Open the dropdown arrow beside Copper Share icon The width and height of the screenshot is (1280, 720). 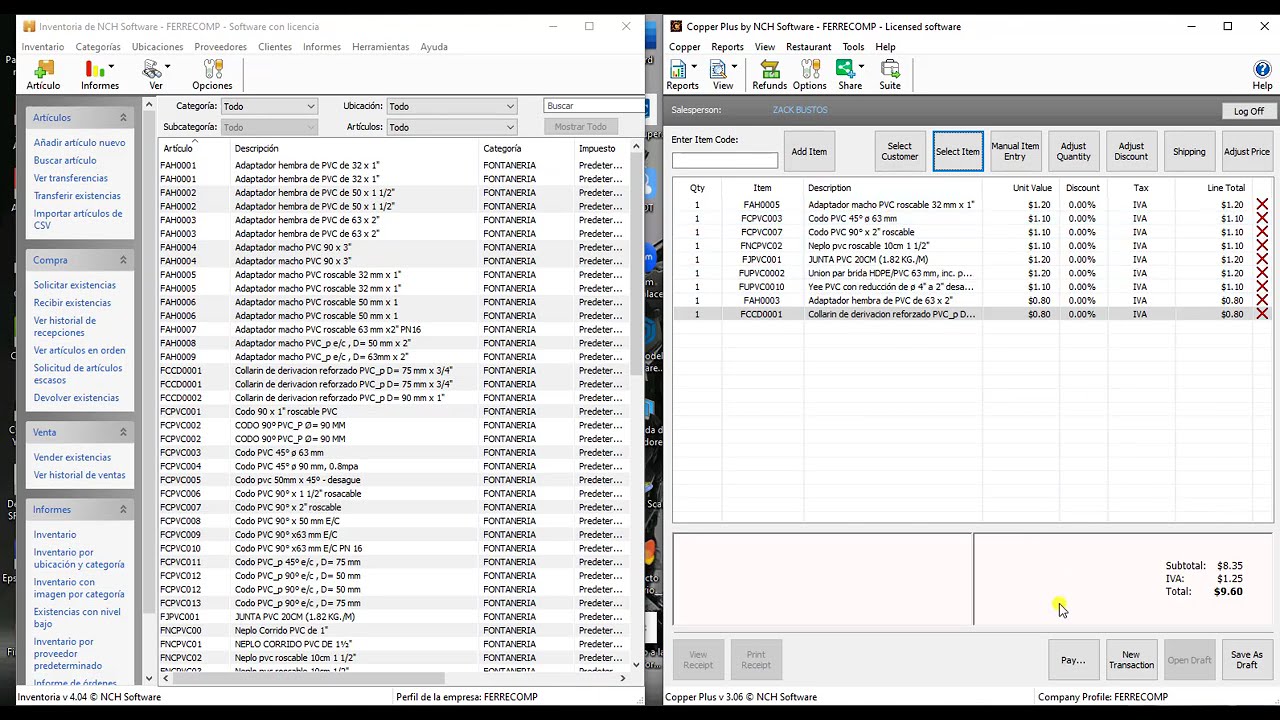click(861, 67)
